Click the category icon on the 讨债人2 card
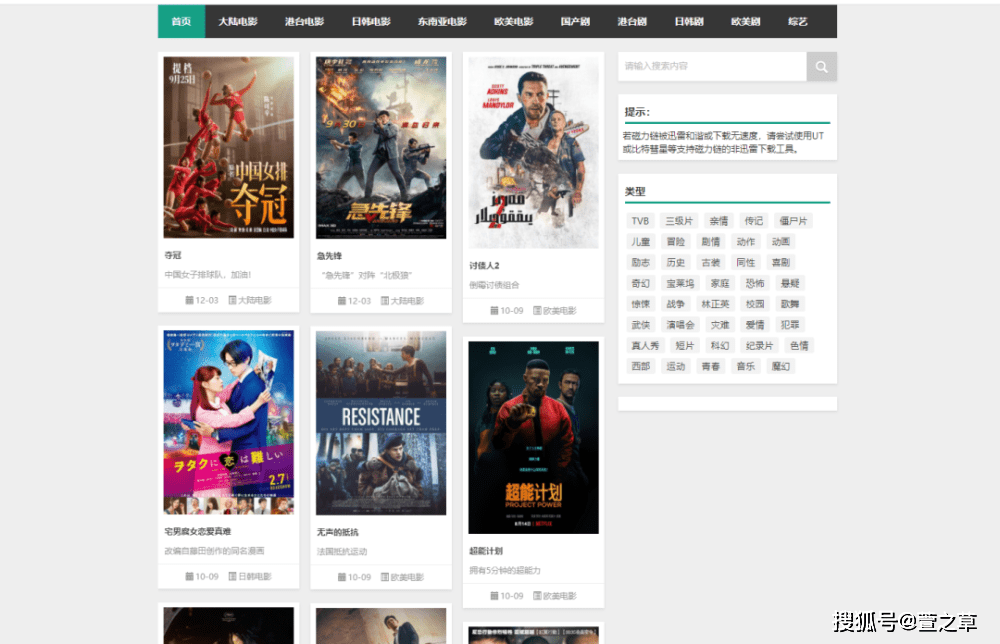Screen dimensions: 1000x644 click(x=537, y=311)
